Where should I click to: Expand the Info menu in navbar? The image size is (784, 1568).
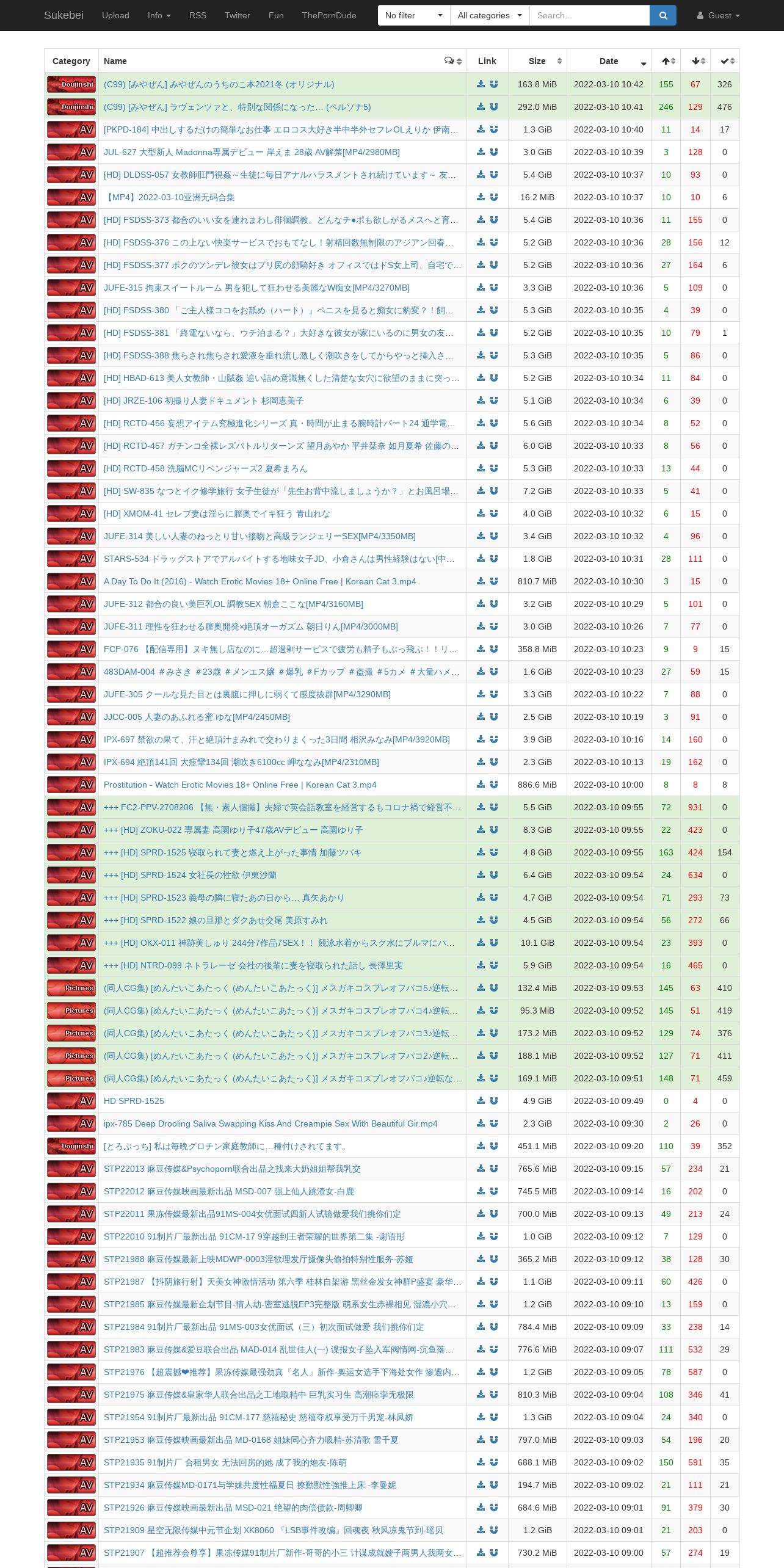click(159, 15)
